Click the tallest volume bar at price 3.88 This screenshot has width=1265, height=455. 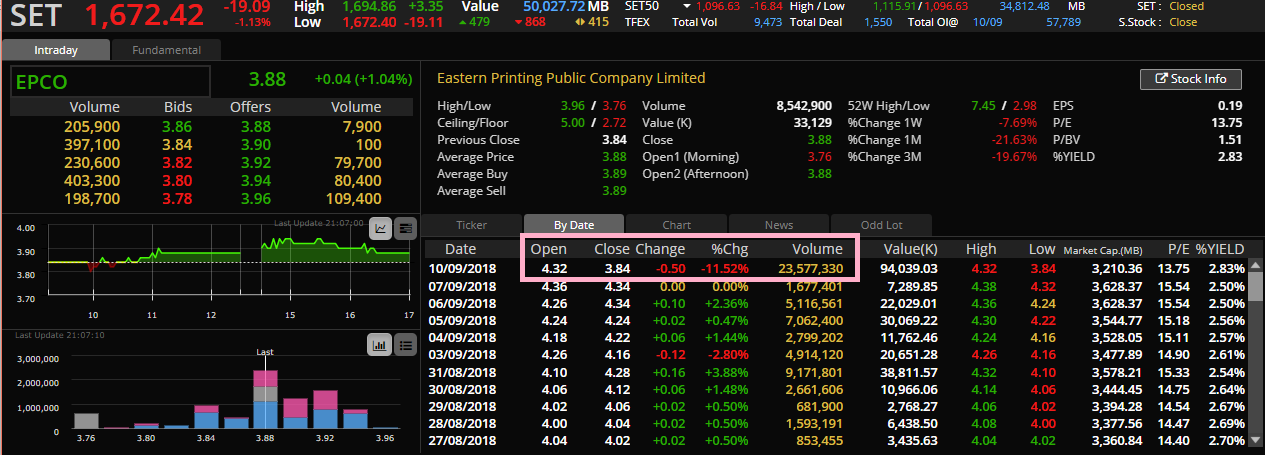point(265,399)
